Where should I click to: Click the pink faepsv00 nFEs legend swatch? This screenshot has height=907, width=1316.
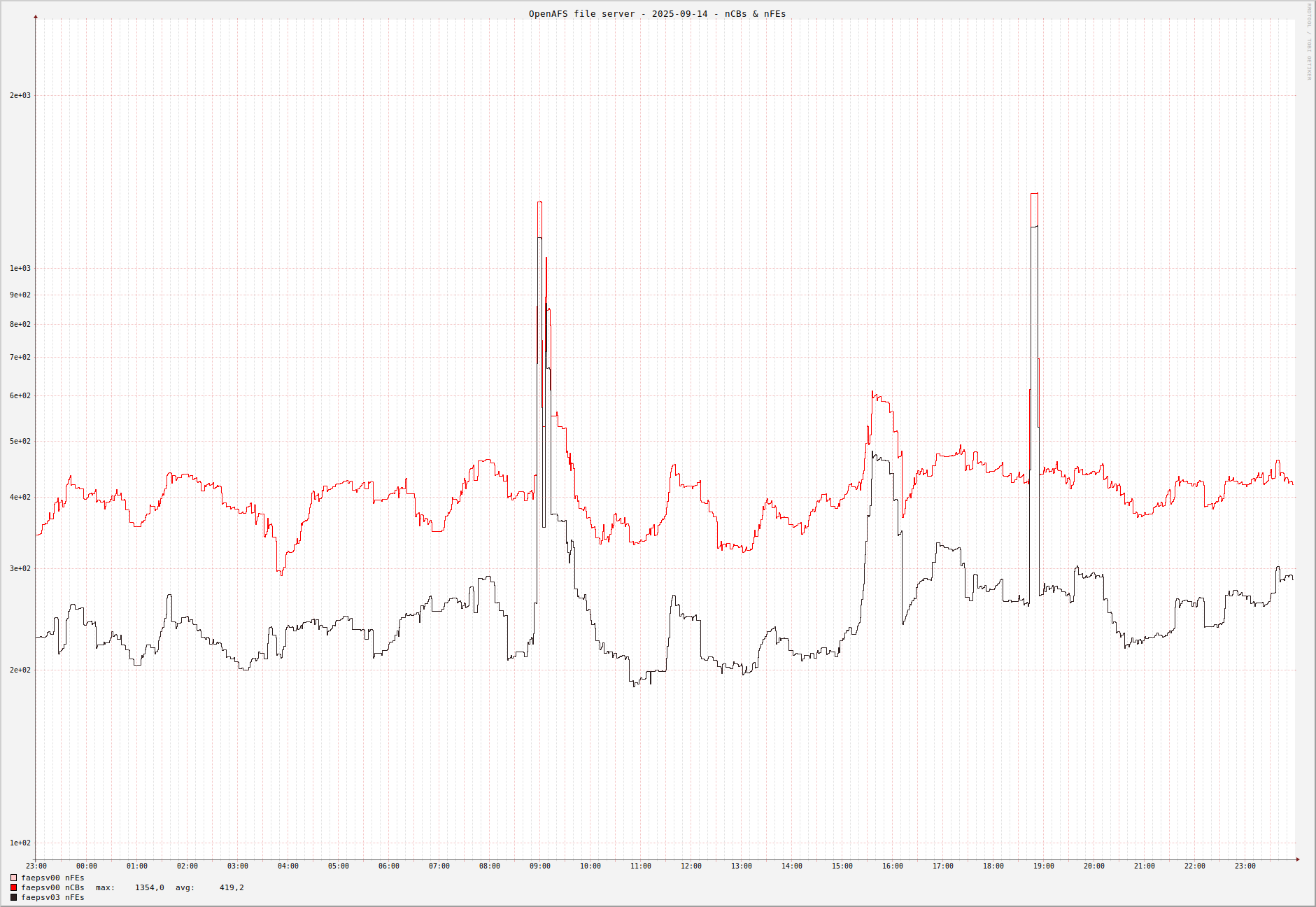pyautogui.click(x=13, y=878)
